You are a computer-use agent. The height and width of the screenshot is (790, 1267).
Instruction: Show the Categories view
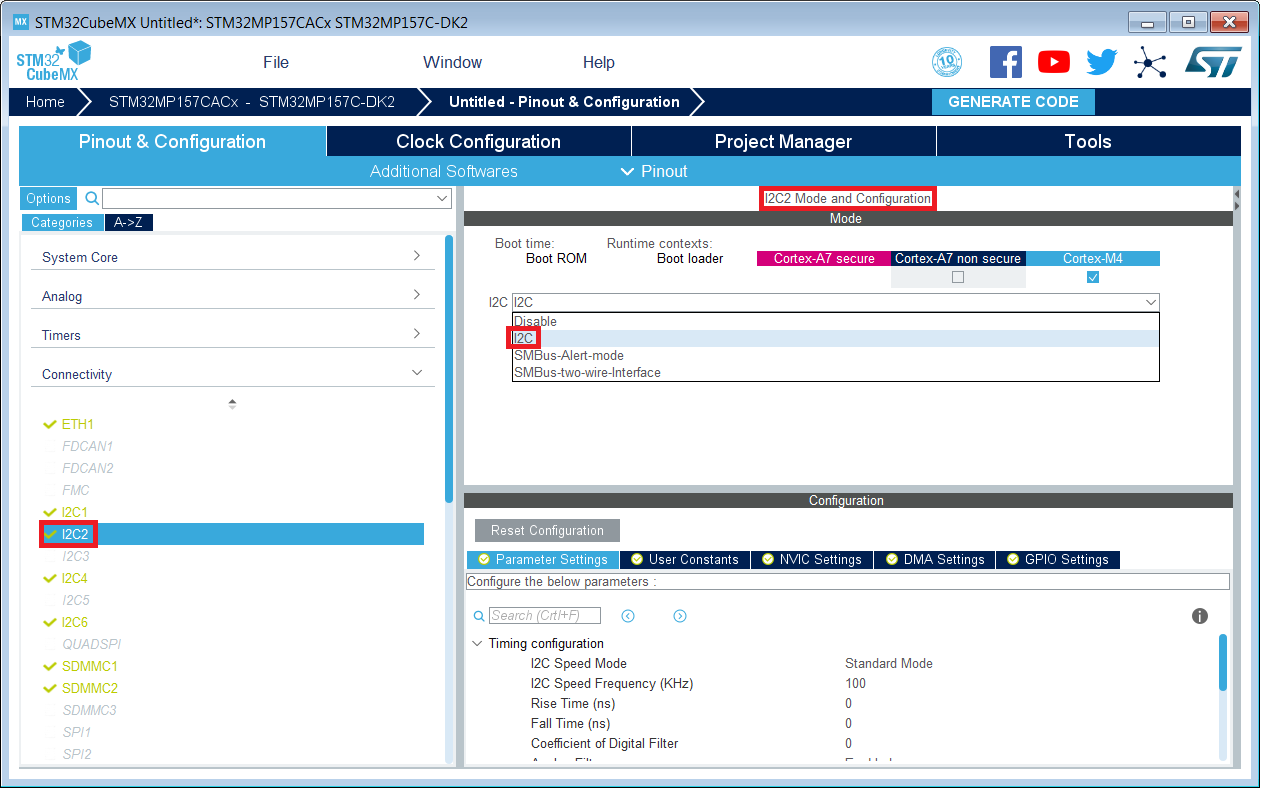tap(61, 223)
